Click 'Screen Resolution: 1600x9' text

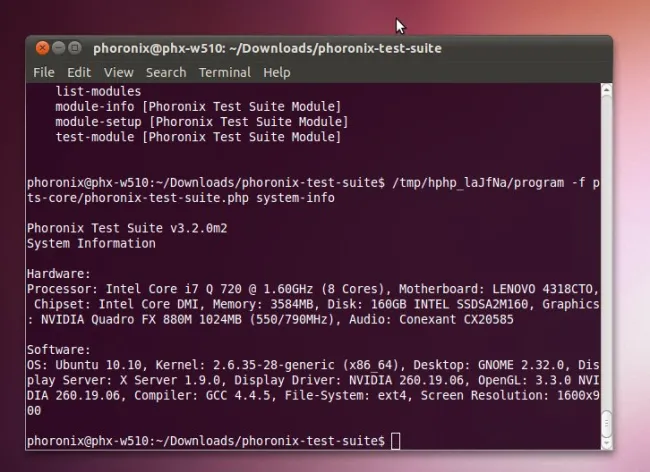510,395
